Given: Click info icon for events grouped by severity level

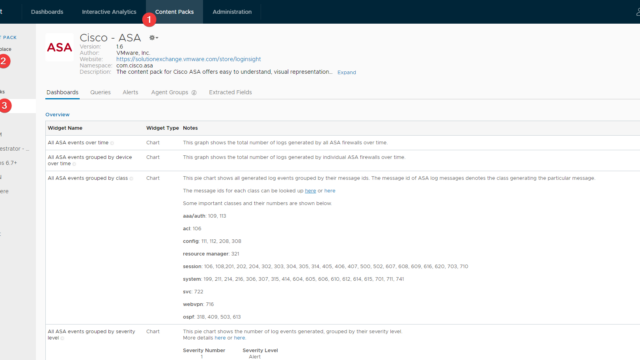Looking at the screenshot, I should pyautogui.click(x=62, y=338).
